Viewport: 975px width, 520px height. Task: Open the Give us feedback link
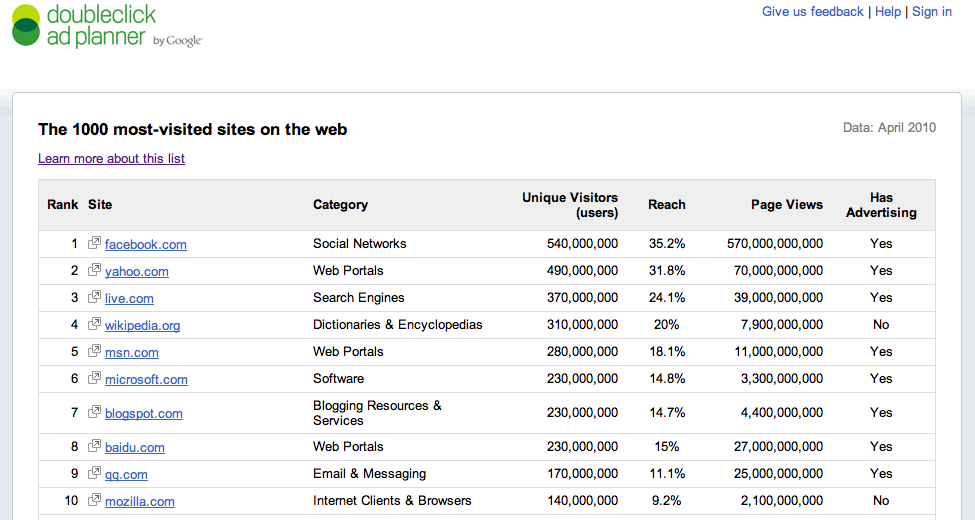coord(813,12)
